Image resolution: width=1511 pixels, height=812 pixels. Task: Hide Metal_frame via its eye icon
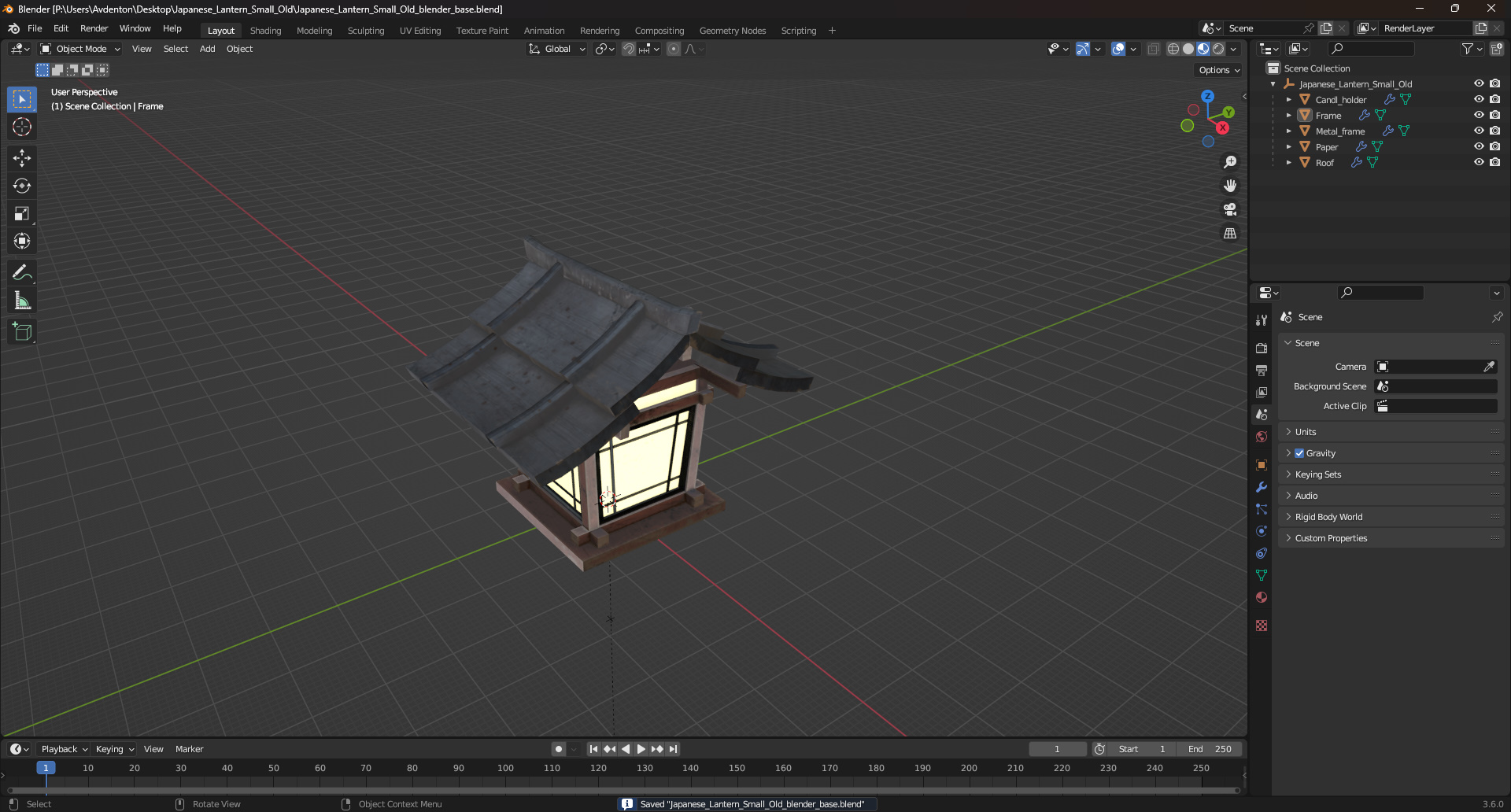point(1479,131)
